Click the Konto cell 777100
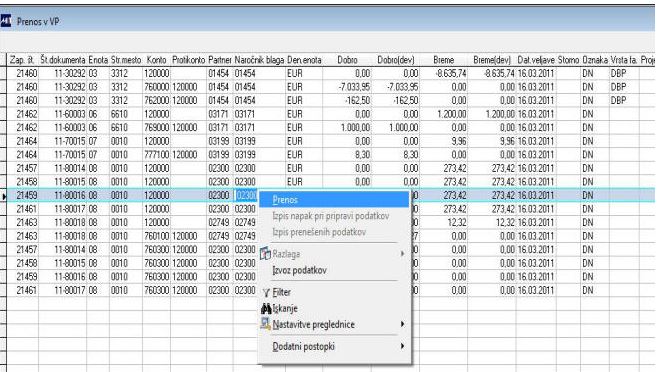The width and height of the screenshot is (657, 372). pos(156,155)
